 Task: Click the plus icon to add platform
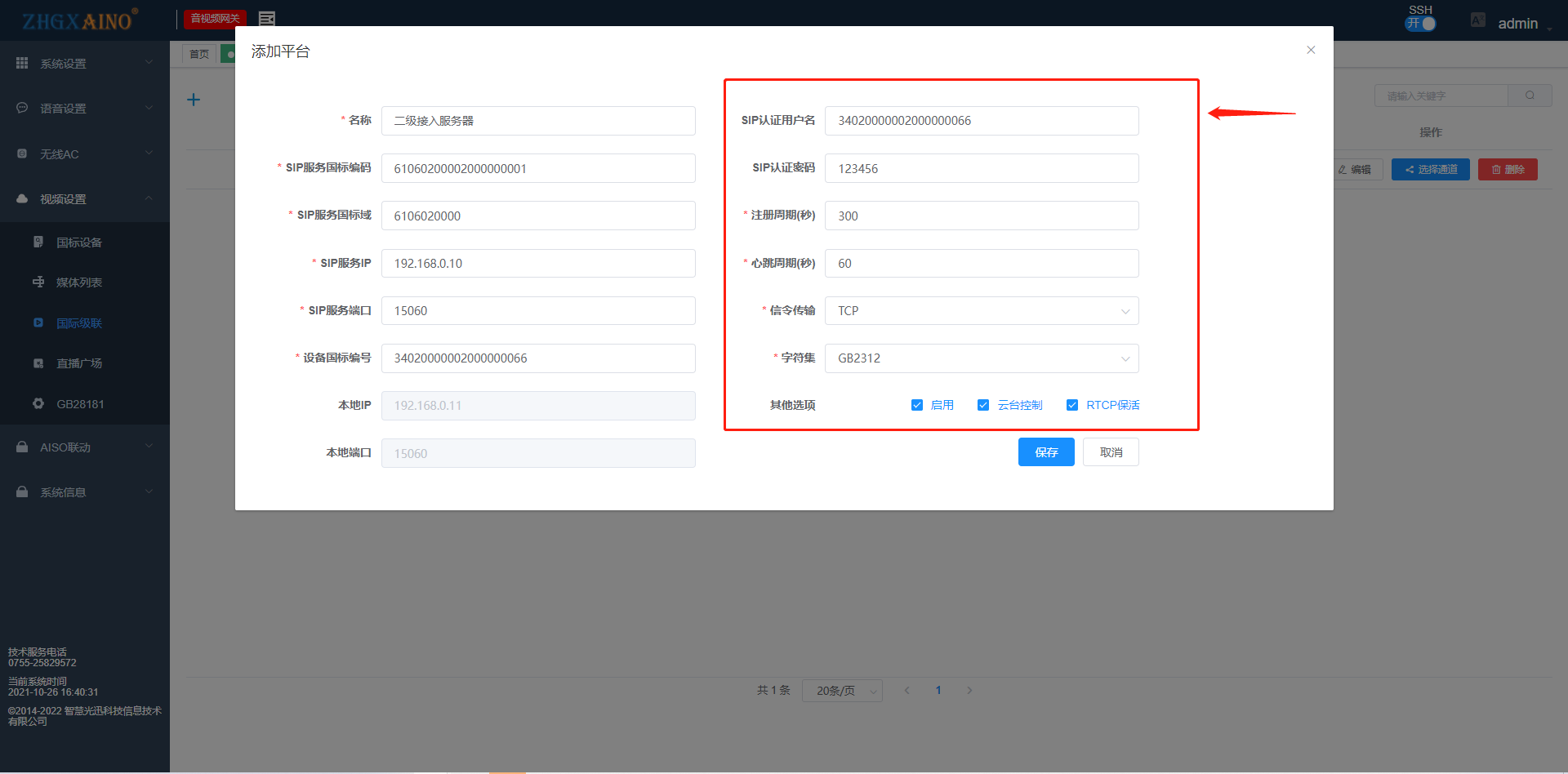coord(194,100)
